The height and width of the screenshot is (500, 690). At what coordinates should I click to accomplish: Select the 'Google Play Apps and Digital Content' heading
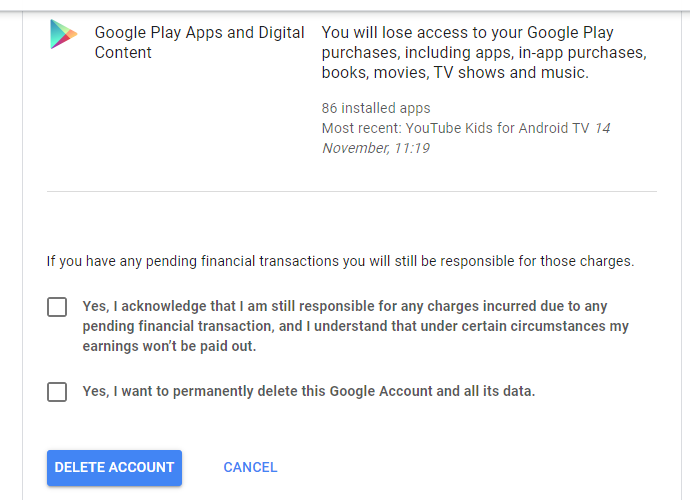(199, 42)
